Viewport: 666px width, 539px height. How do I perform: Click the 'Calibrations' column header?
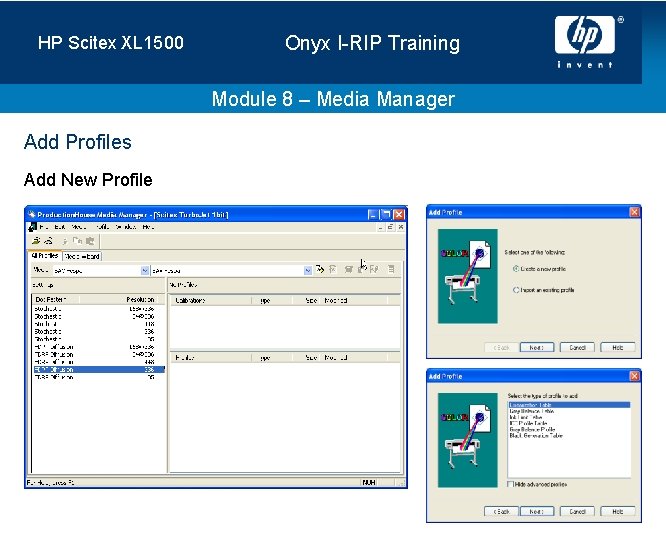point(211,300)
